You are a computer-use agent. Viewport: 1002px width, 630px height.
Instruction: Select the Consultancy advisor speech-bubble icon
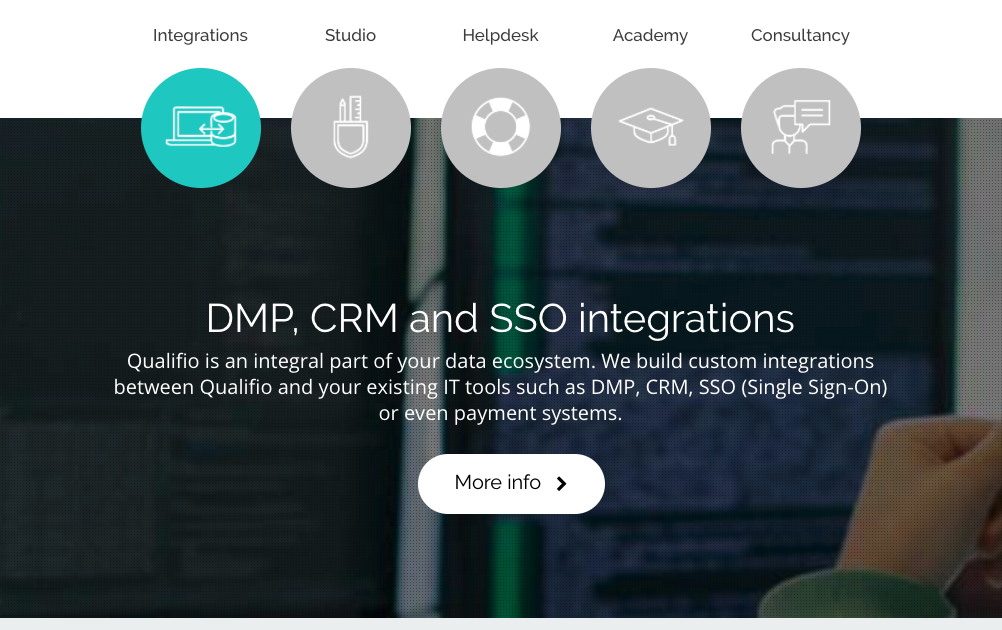801,128
